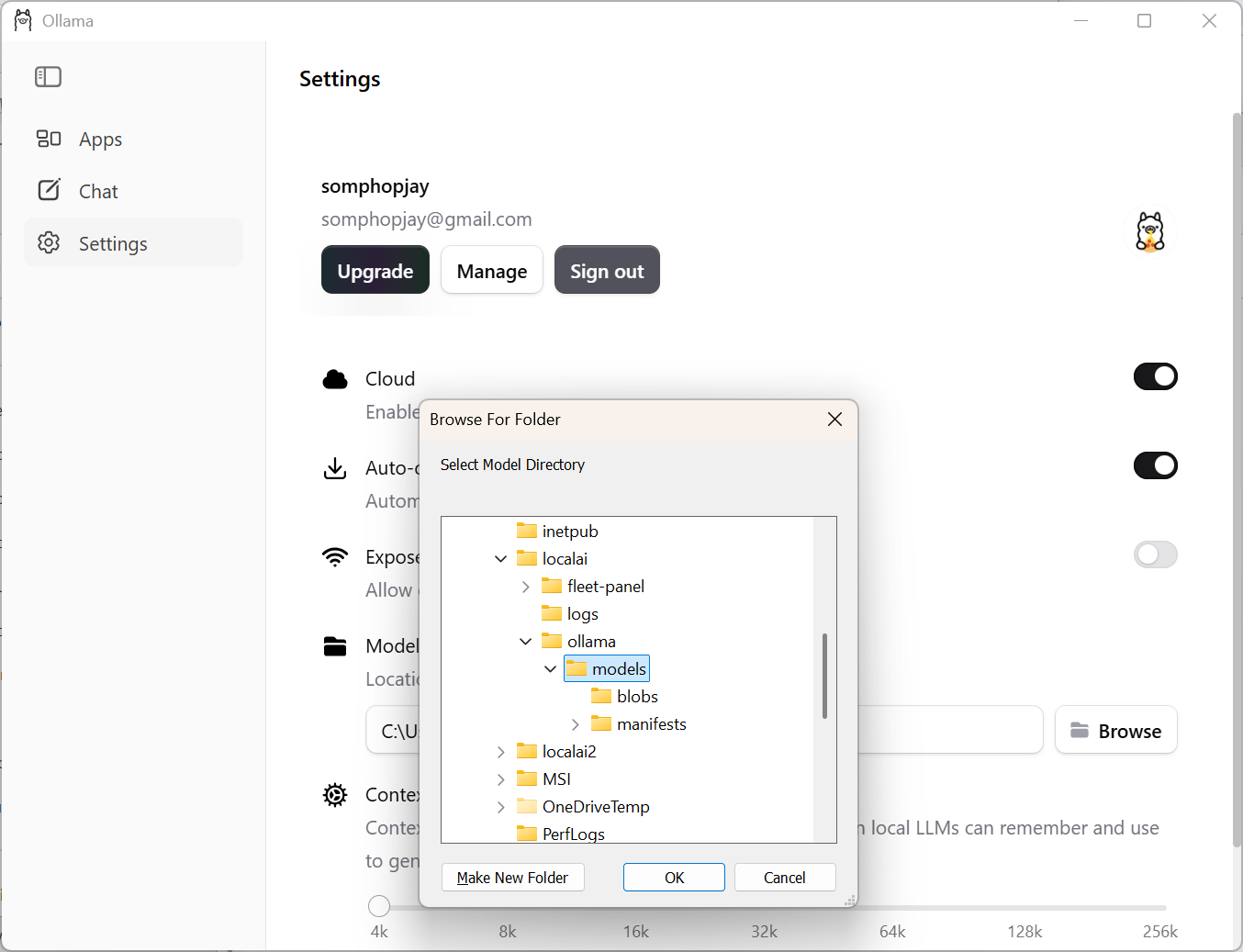Viewport: 1243px width, 952px height.
Task: Close the Browse For Folder dialog
Action: click(x=834, y=419)
